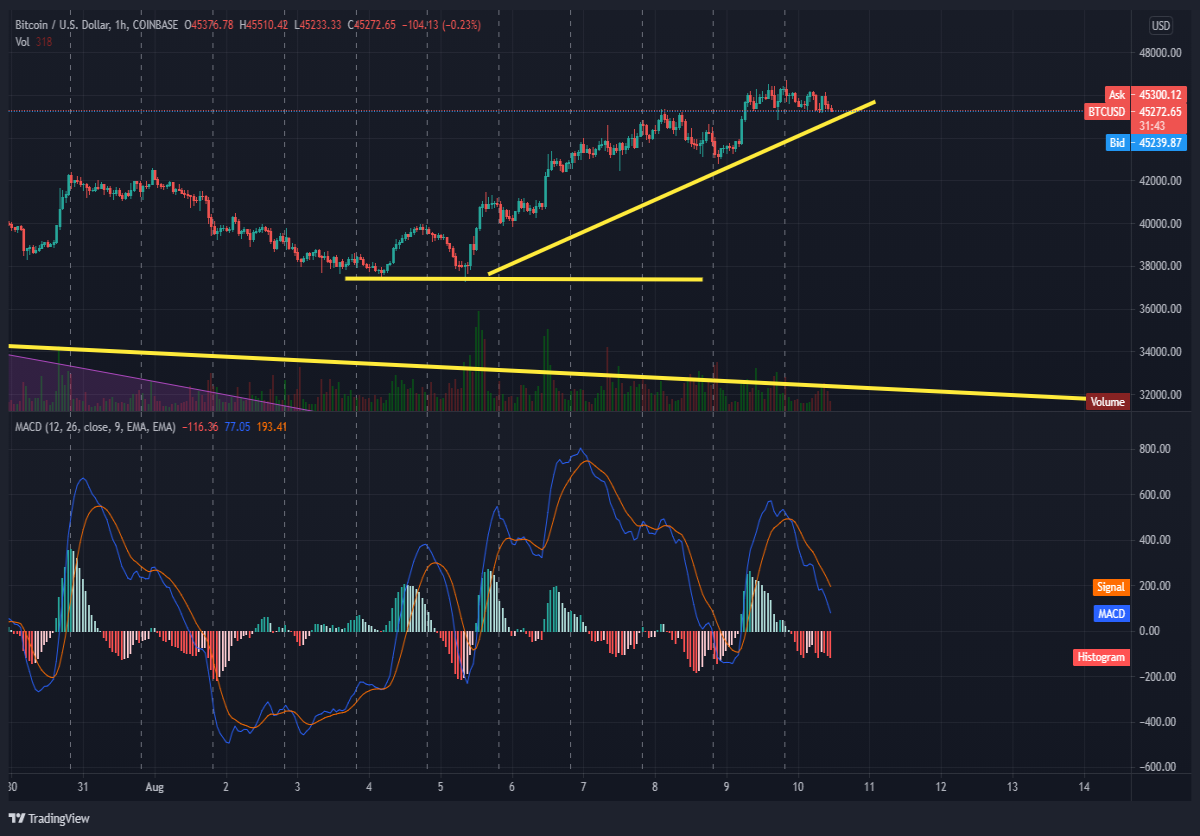Click the blue Bid label tag
The height and width of the screenshot is (836, 1200).
[x=1118, y=143]
